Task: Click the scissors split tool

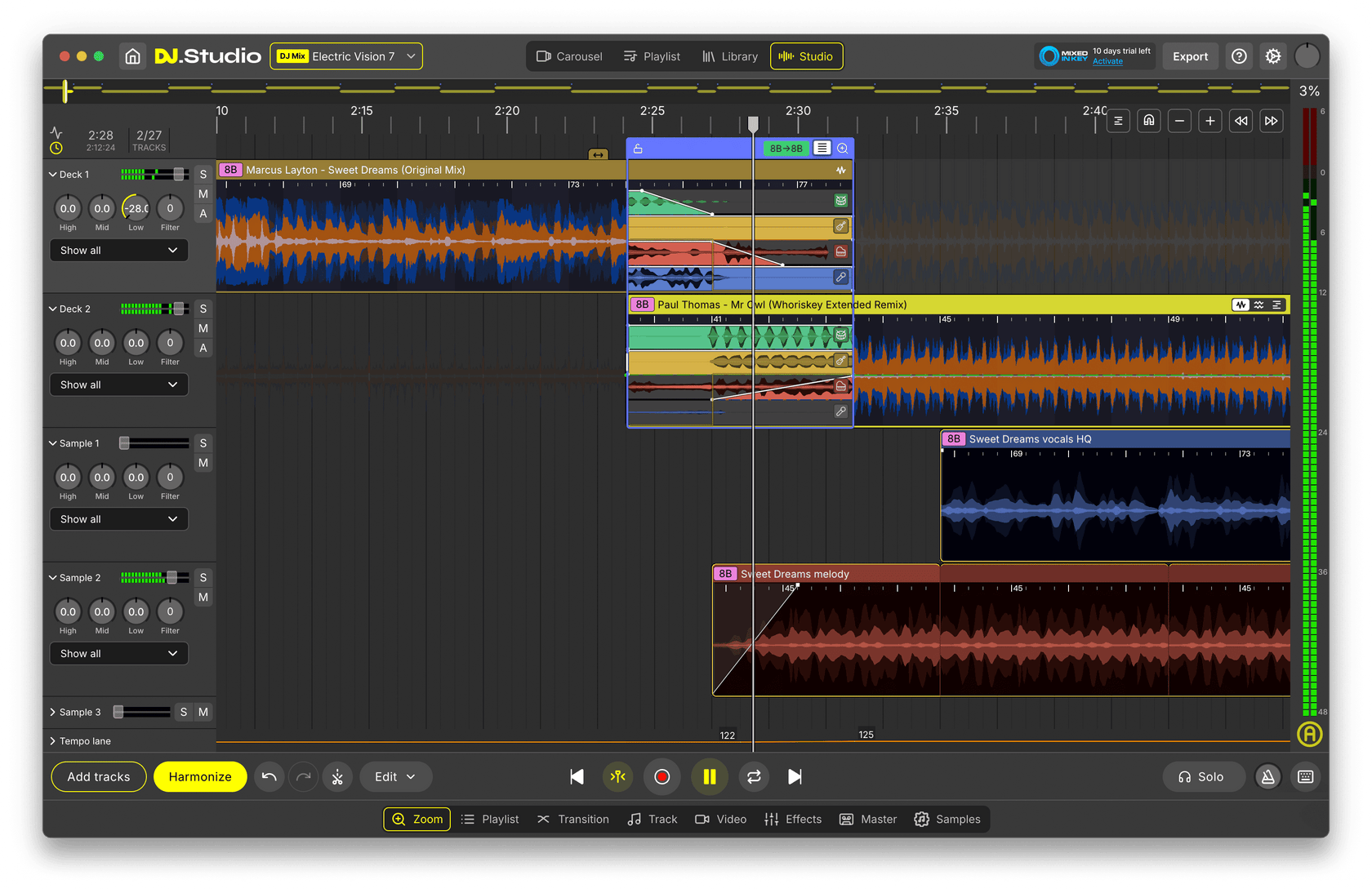Action: (x=337, y=777)
